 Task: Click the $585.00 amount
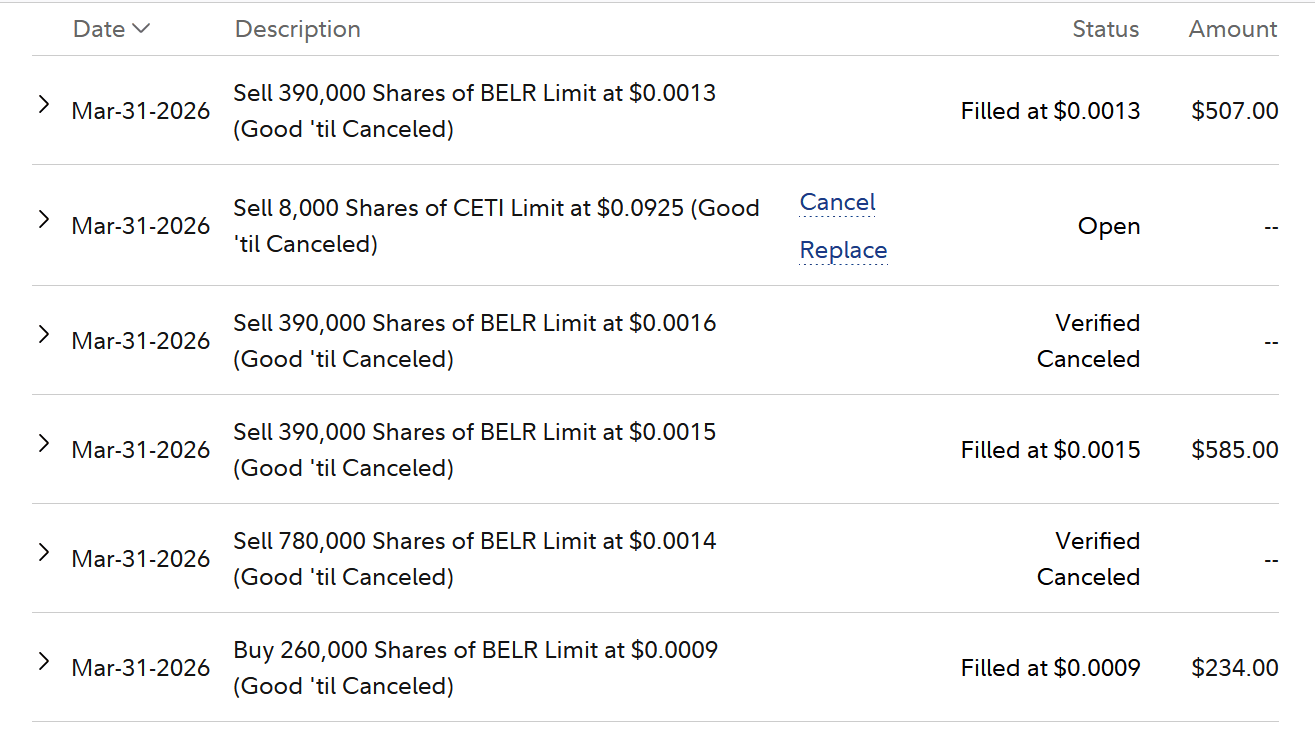click(1234, 450)
